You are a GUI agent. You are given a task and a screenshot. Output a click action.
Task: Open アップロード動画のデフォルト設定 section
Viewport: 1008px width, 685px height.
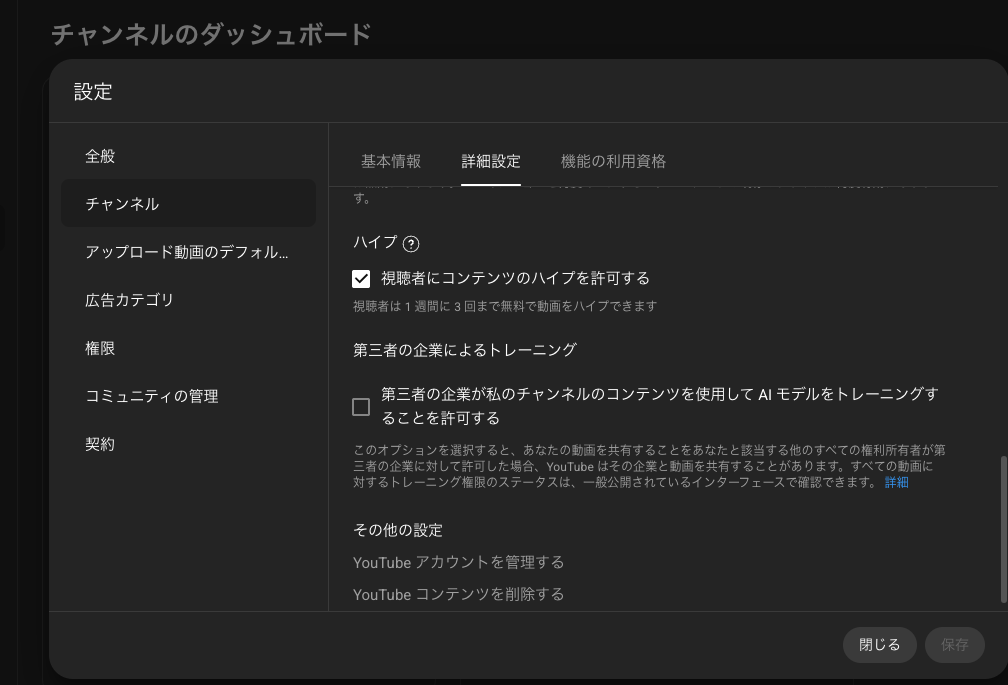pos(186,252)
